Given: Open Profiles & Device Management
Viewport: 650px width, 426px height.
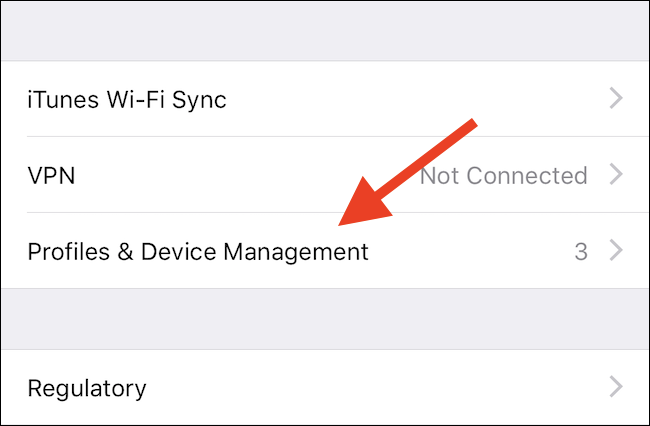Looking at the screenshot, I should (x=198, y=251).
